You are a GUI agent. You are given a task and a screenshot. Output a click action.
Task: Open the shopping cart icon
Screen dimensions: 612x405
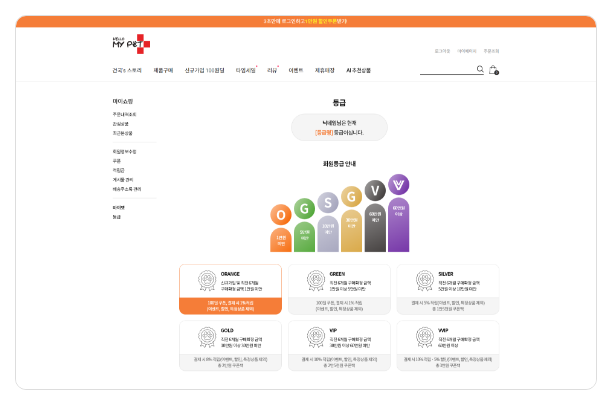pyautogui.click(x=493, y=70)
